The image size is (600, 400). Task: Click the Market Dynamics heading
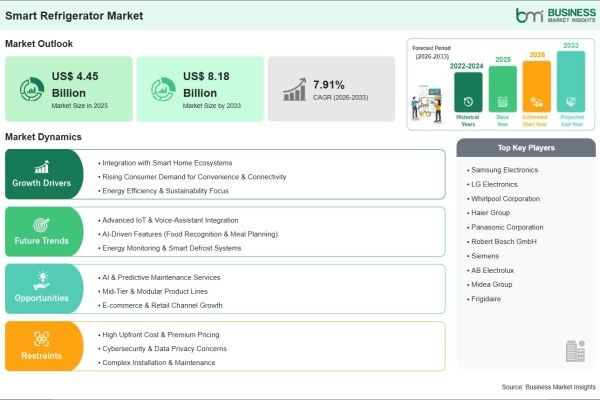click(x=43, y=137)
